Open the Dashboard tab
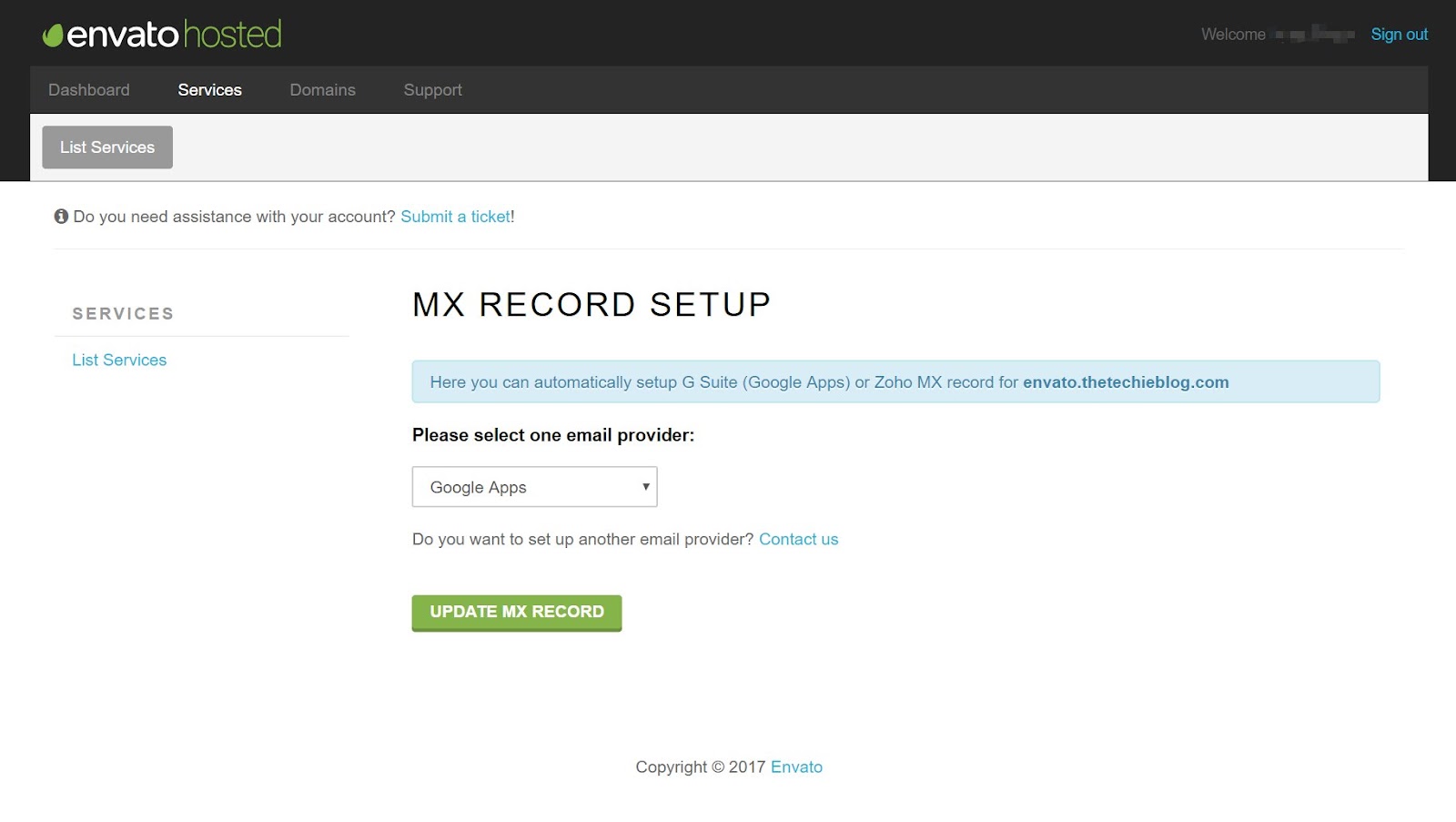The image size is (1456, 822). tap(89, 90)
